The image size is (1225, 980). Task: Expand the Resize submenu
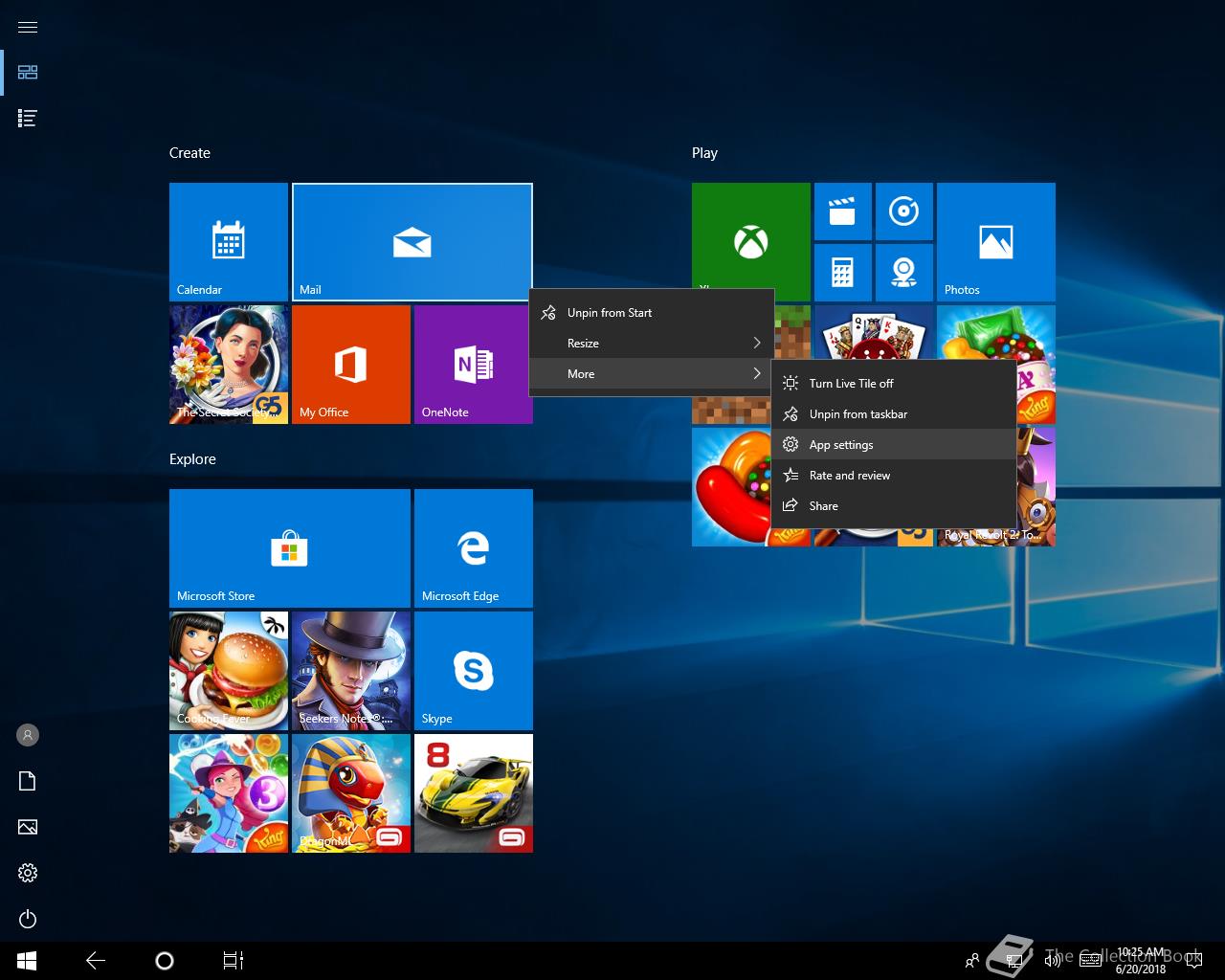pyautogui.click(x=652, y=344)
